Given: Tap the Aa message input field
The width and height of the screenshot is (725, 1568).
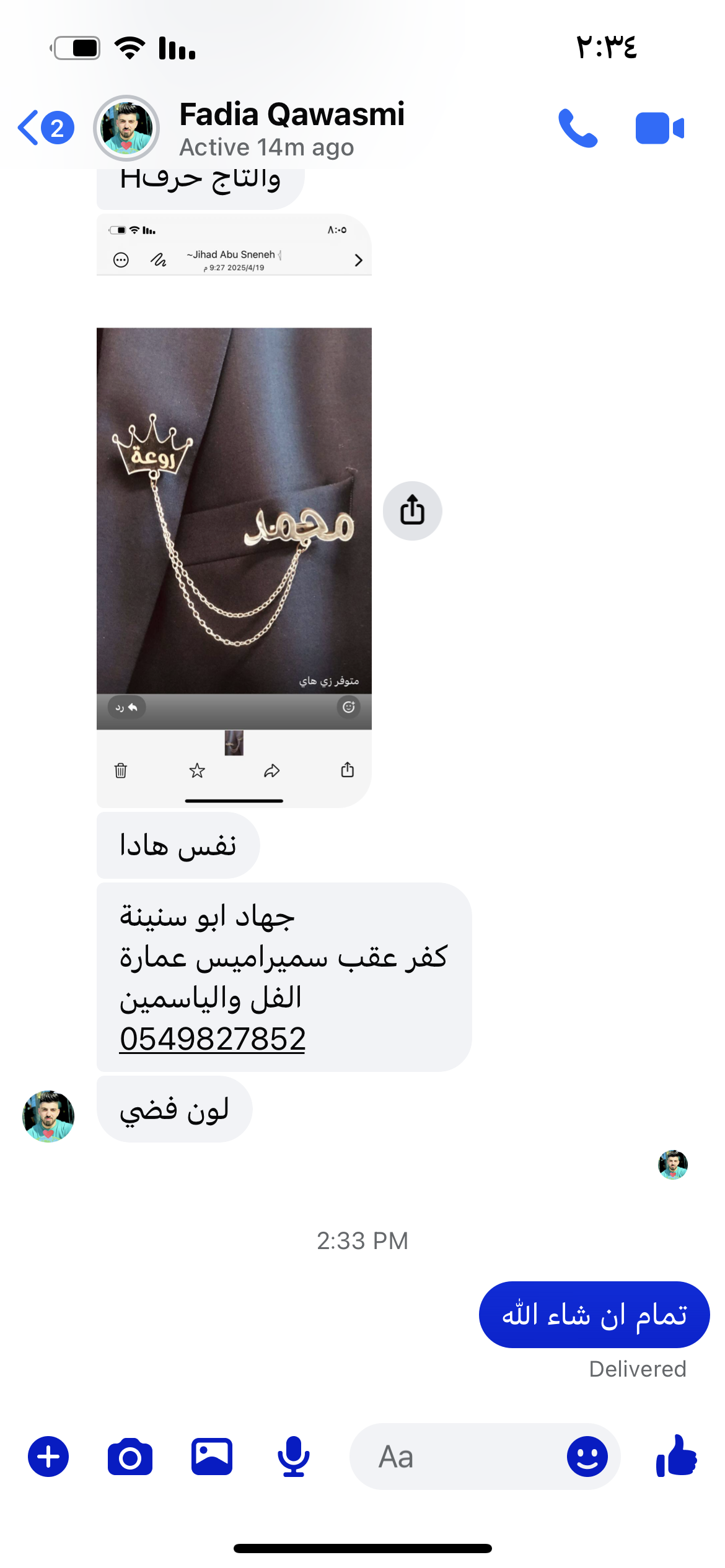Looking at the screenshot, I should click(459, 1457).
